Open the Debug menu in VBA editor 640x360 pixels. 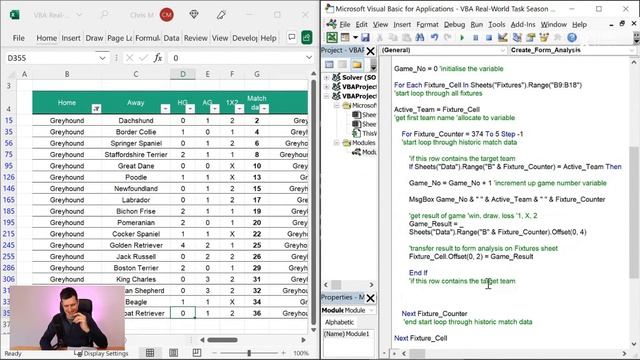pos(454,24)
